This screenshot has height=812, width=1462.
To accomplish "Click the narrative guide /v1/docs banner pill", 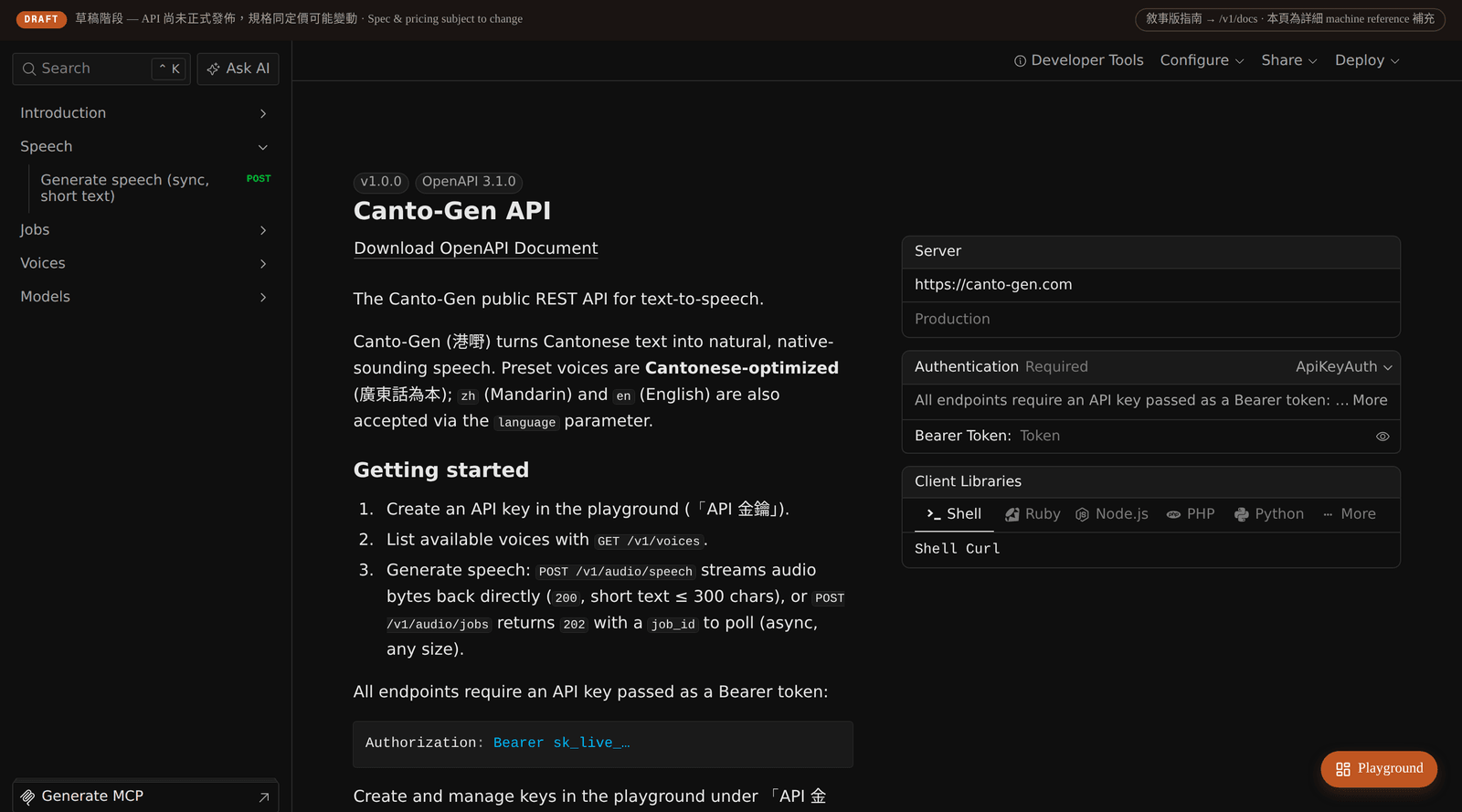I will [x=1289, y=19].
